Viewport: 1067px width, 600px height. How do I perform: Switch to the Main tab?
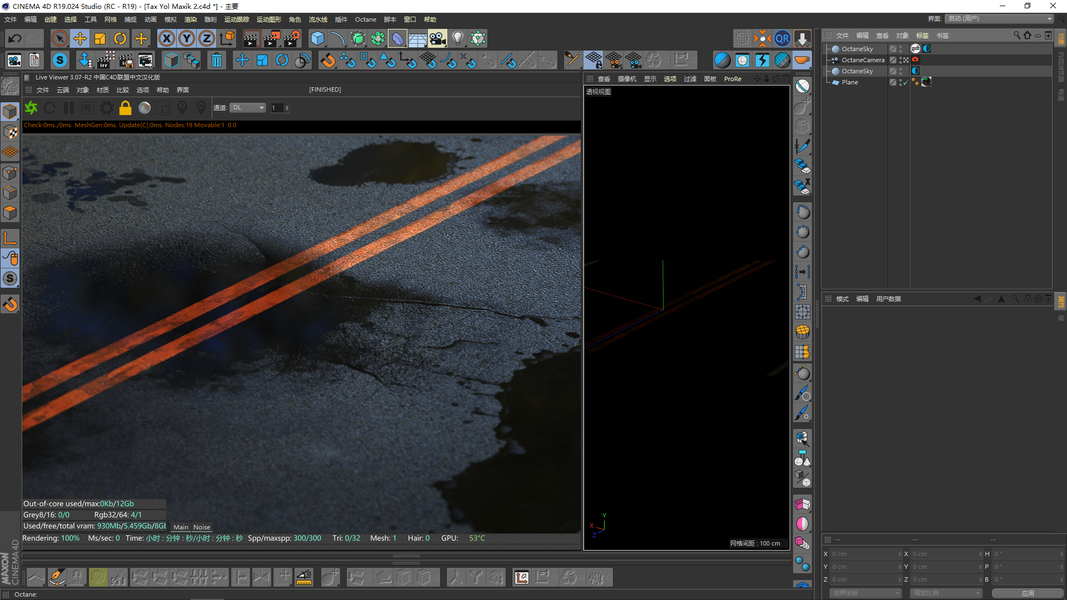(180, 527)
